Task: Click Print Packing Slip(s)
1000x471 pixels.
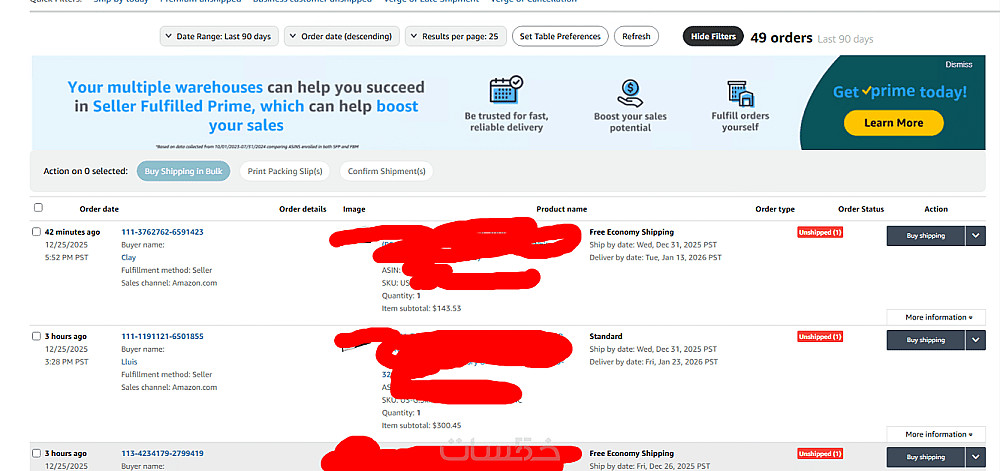Action: click(284, 171)
